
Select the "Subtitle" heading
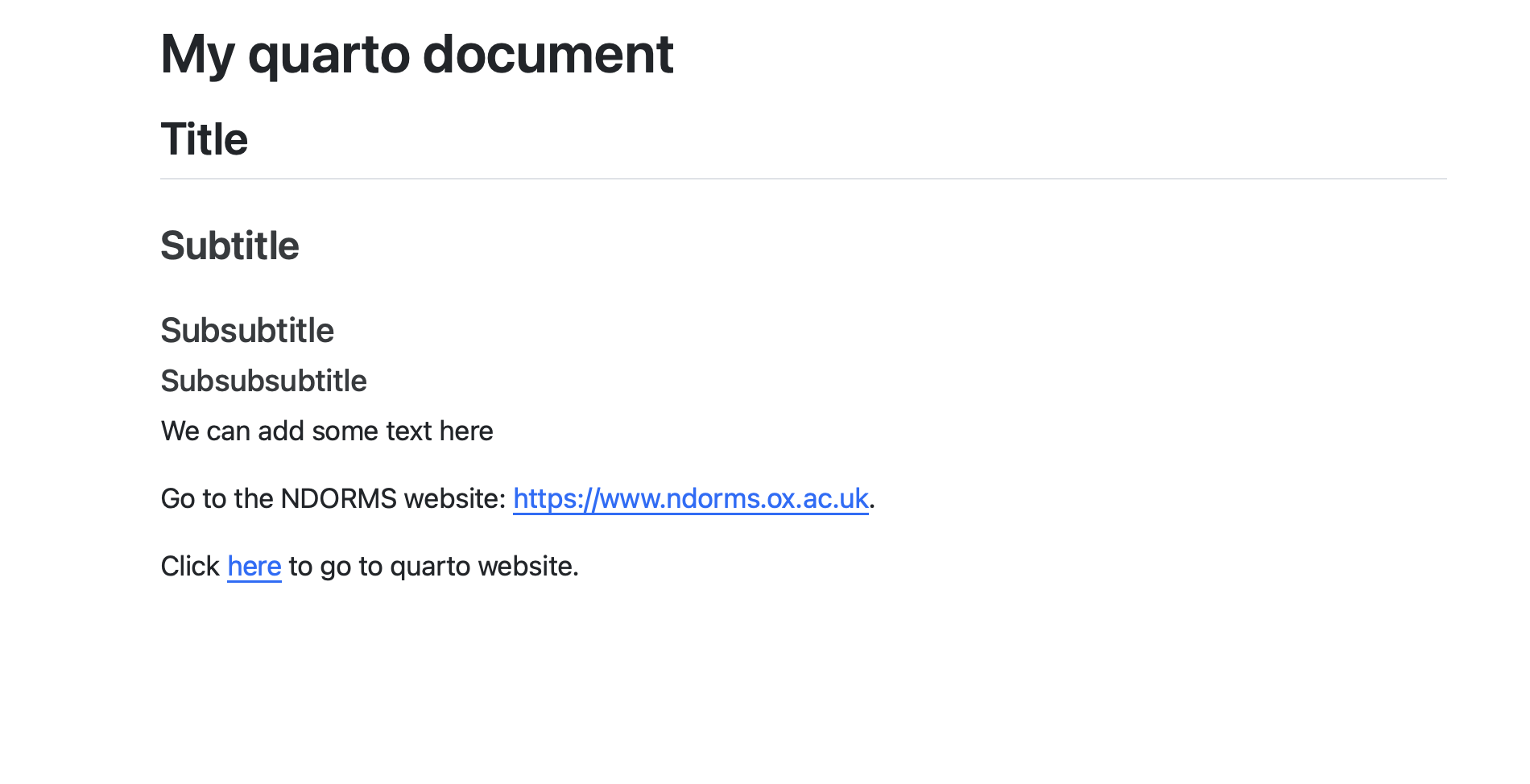pos(229,246)
